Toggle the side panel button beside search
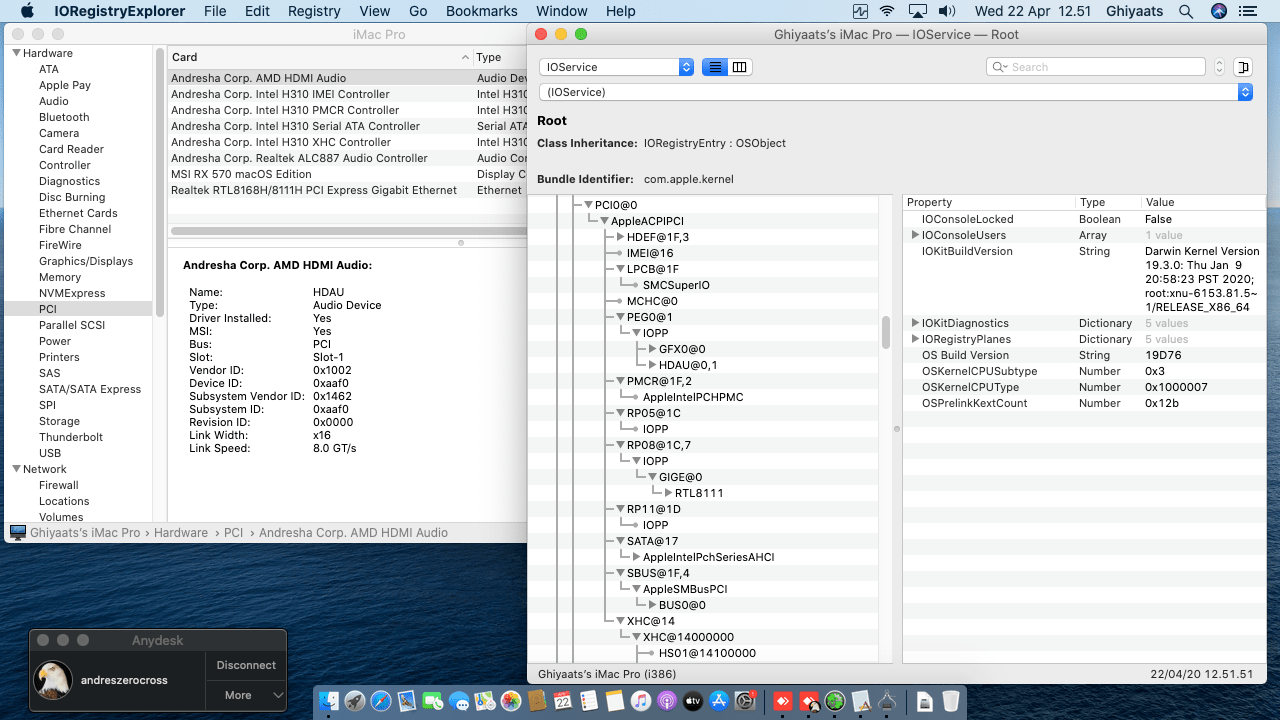The width and height of the screenshot is (1280, 720). pos(1243,67)
